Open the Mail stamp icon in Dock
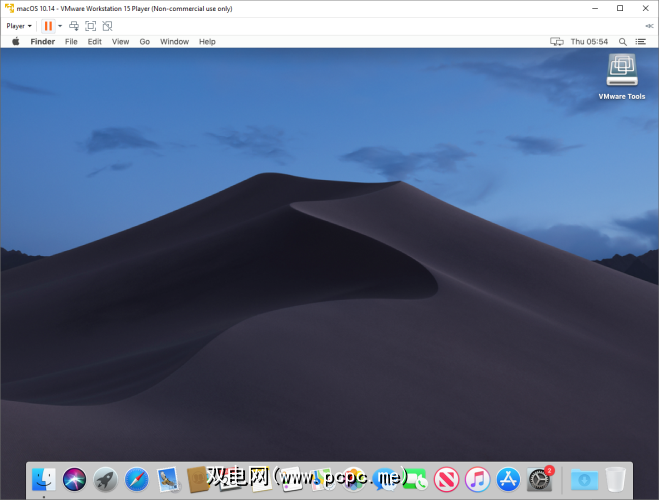The height and width of the screenshot is (500, 659). 168,479
